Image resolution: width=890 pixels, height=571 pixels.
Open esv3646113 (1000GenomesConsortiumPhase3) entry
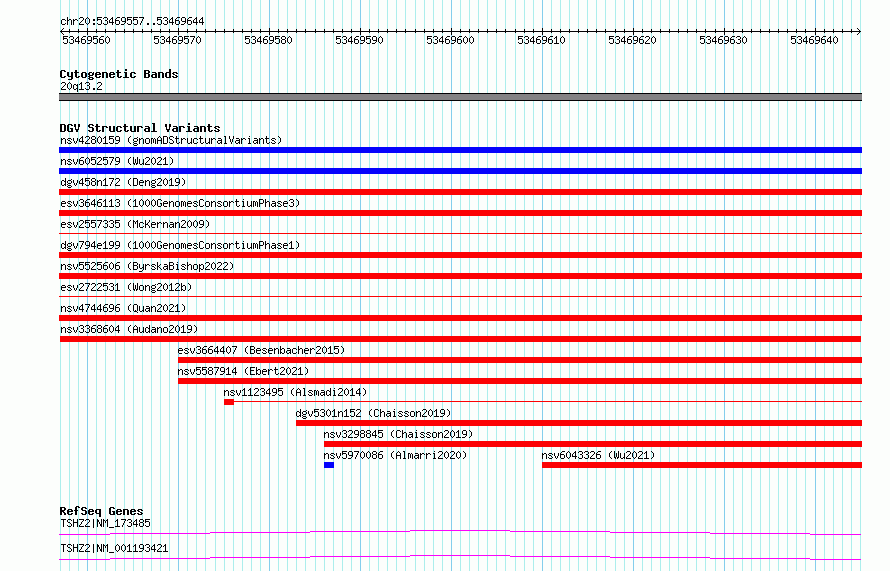pos(180,203)
